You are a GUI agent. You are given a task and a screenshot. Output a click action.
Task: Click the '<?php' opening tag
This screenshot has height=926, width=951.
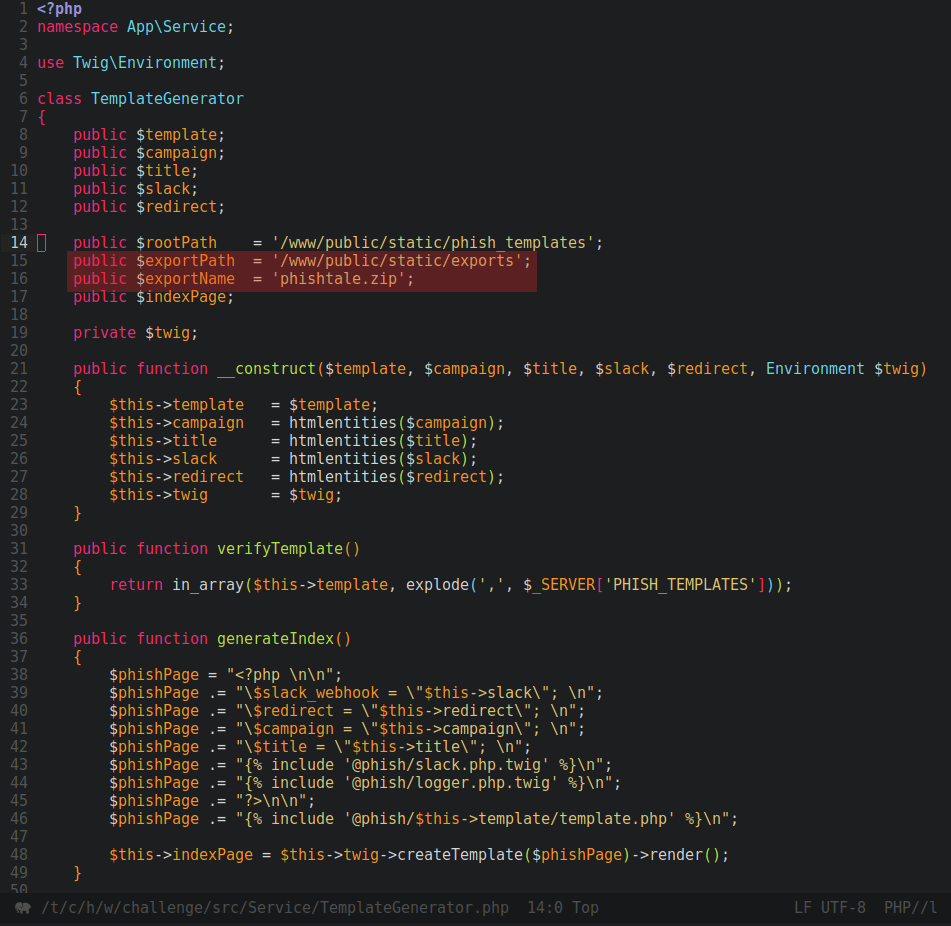59,9
